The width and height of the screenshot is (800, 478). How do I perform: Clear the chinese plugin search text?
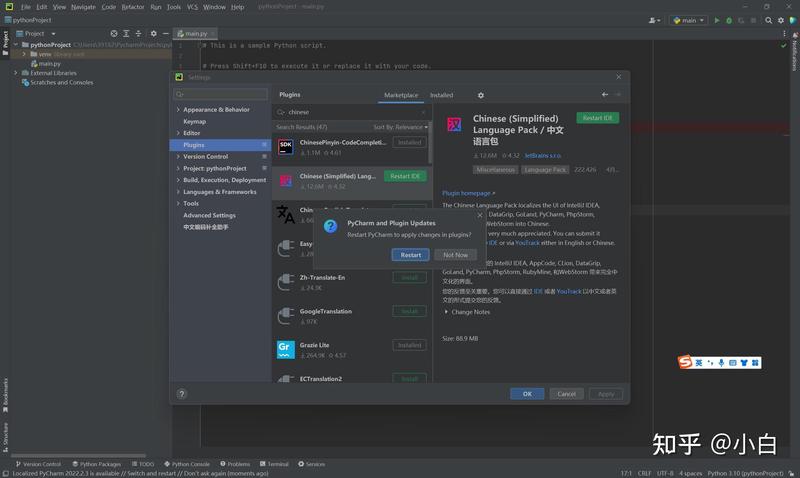coord(423,112)
